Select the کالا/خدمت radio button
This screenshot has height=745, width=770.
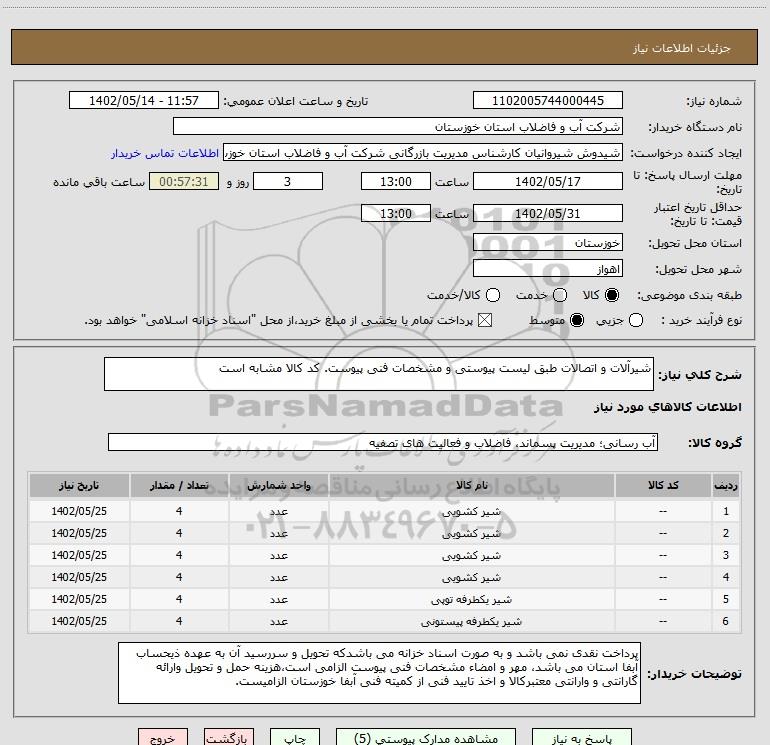(493, 295)
